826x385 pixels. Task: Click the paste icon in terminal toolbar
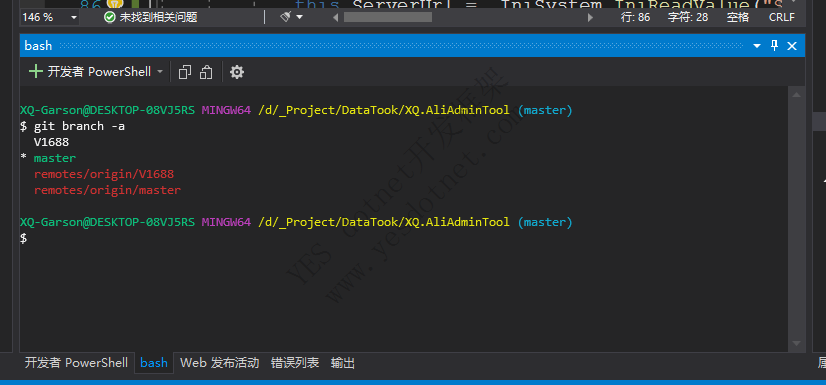coord(206,72)
